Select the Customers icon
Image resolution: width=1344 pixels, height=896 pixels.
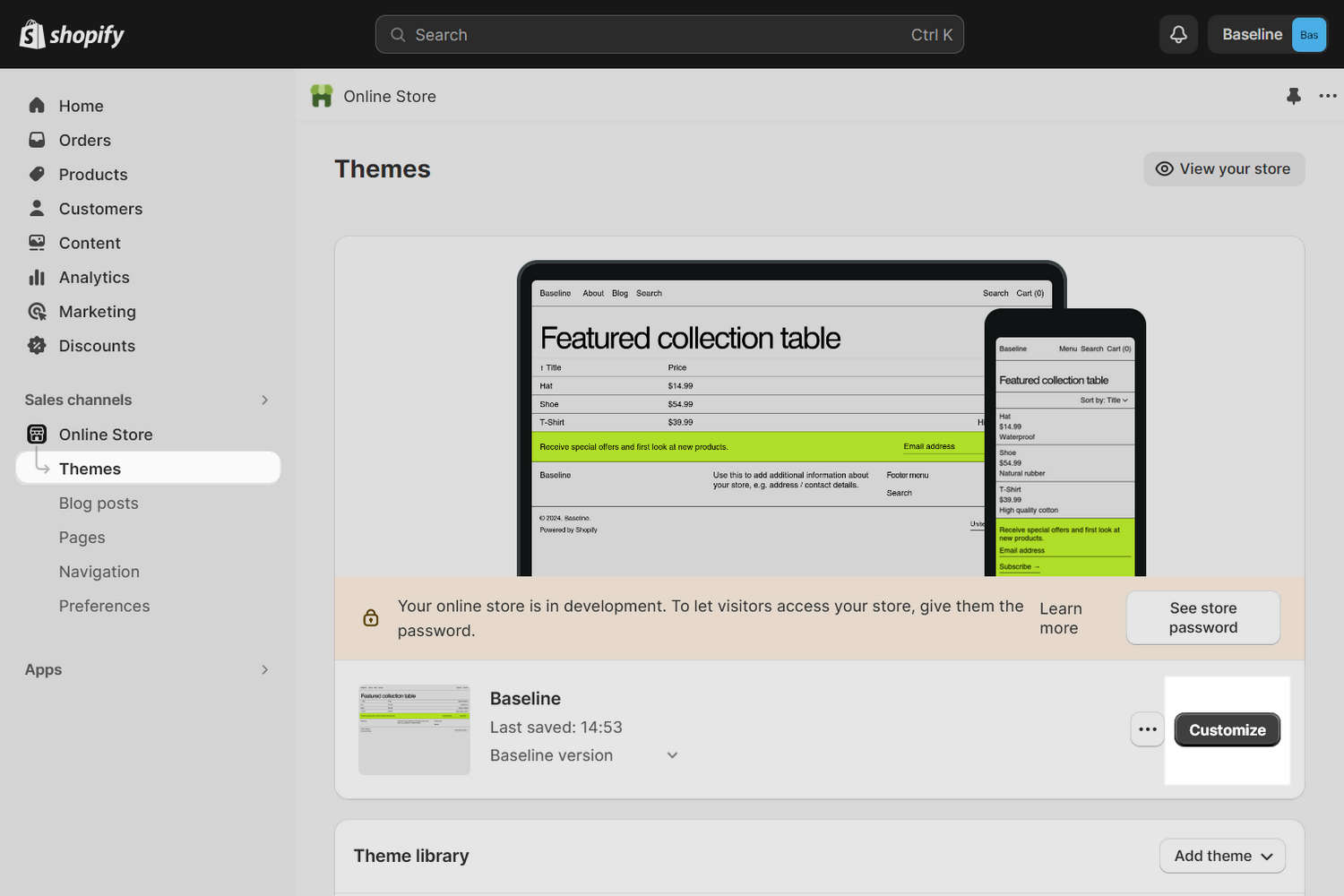(x=37, y=208)
